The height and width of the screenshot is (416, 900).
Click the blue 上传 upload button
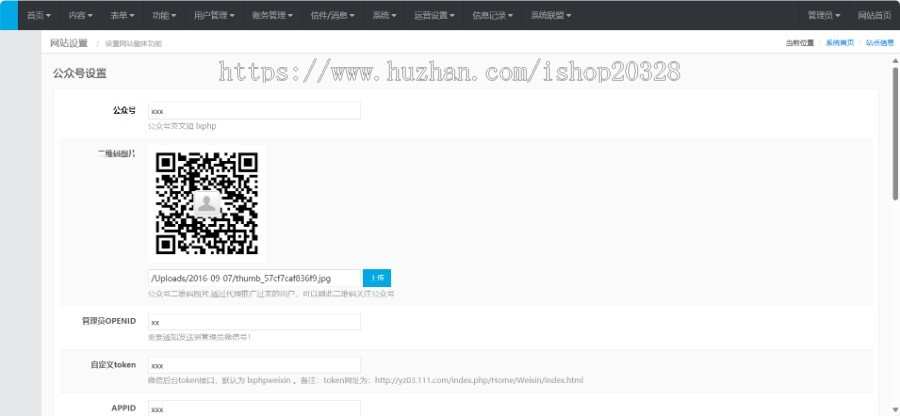point(377,278)
